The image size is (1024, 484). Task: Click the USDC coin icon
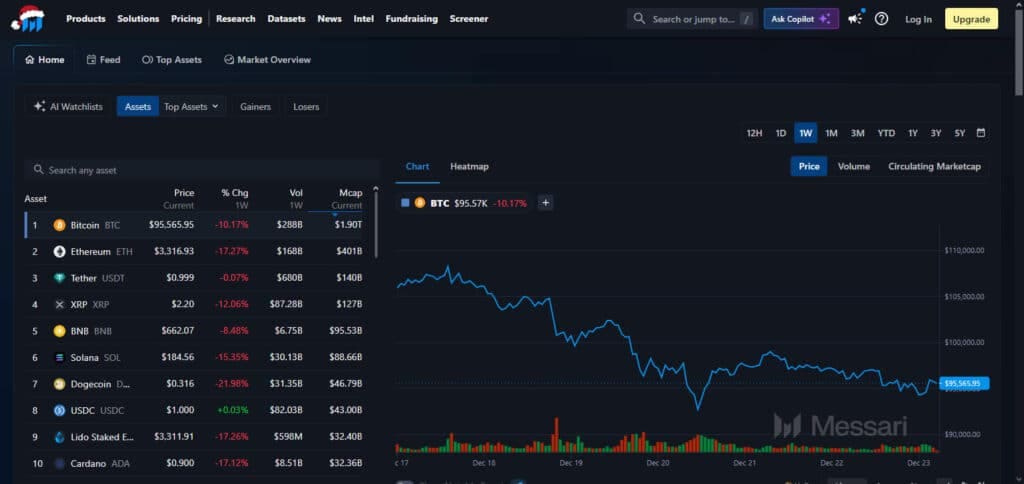(59, 410)
